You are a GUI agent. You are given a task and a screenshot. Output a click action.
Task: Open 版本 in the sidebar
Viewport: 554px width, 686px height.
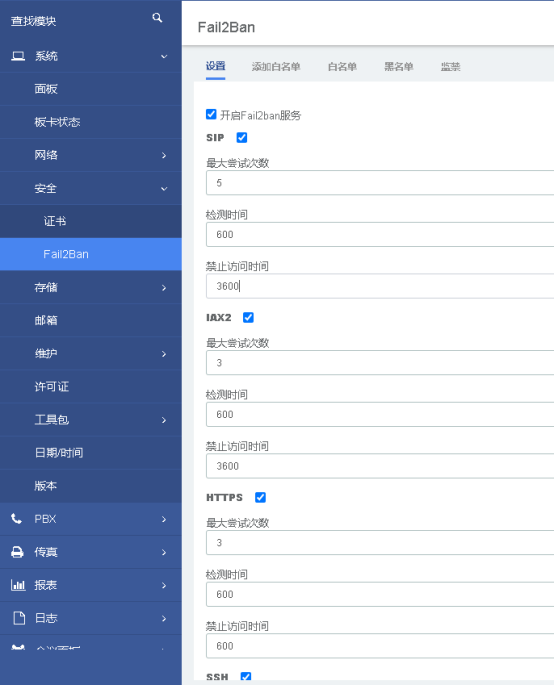[91, 486]
